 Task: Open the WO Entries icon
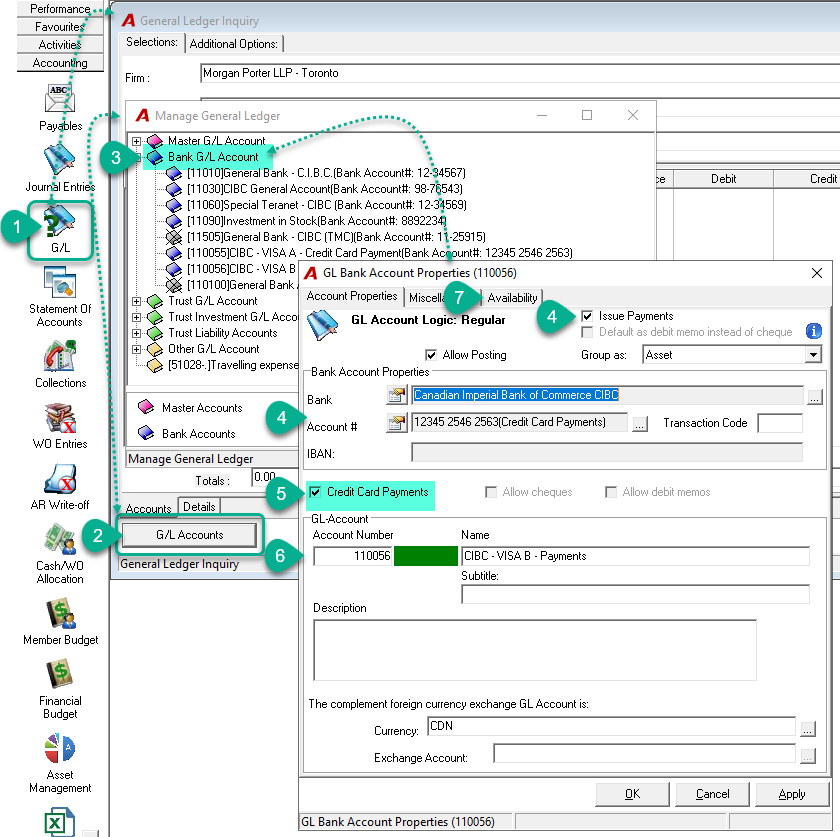[x=60, y=417]
